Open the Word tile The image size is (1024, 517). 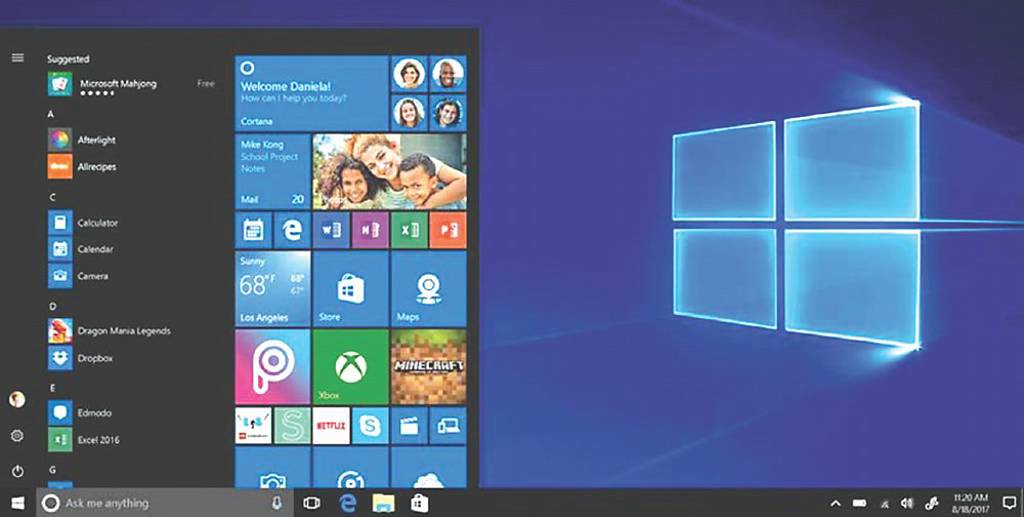(x=330, y=230)
